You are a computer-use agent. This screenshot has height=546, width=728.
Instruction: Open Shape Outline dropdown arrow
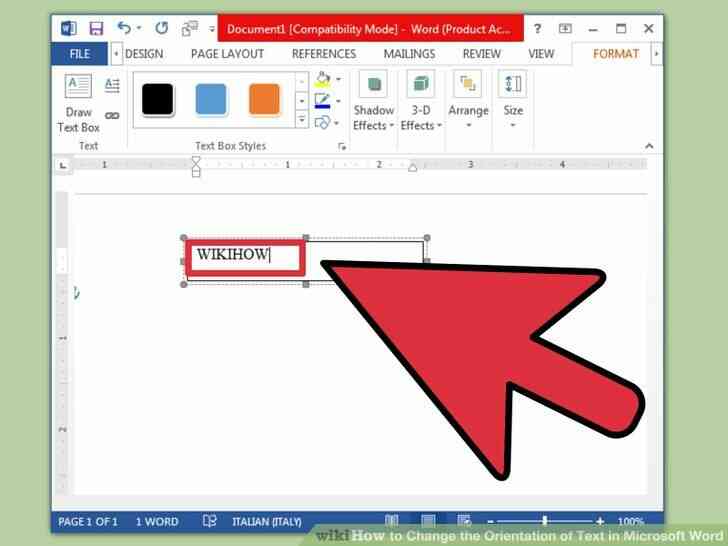coord(338,101)
